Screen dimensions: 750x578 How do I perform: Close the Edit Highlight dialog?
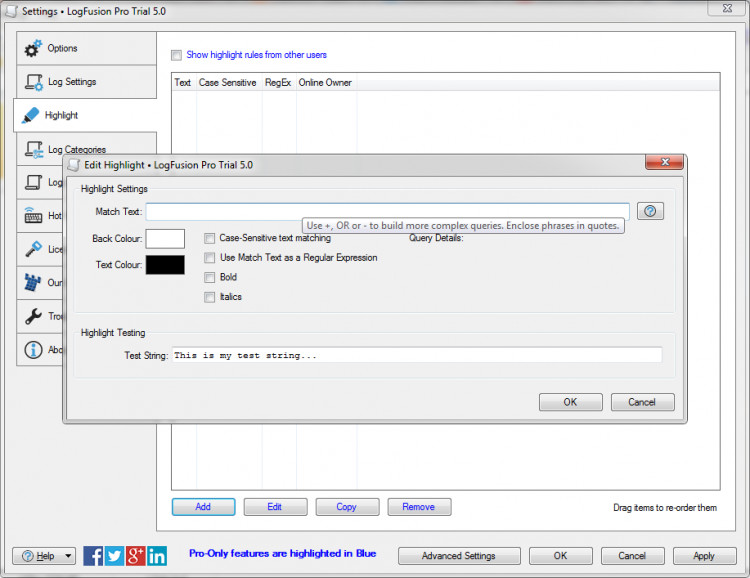[x=664, y=162]
